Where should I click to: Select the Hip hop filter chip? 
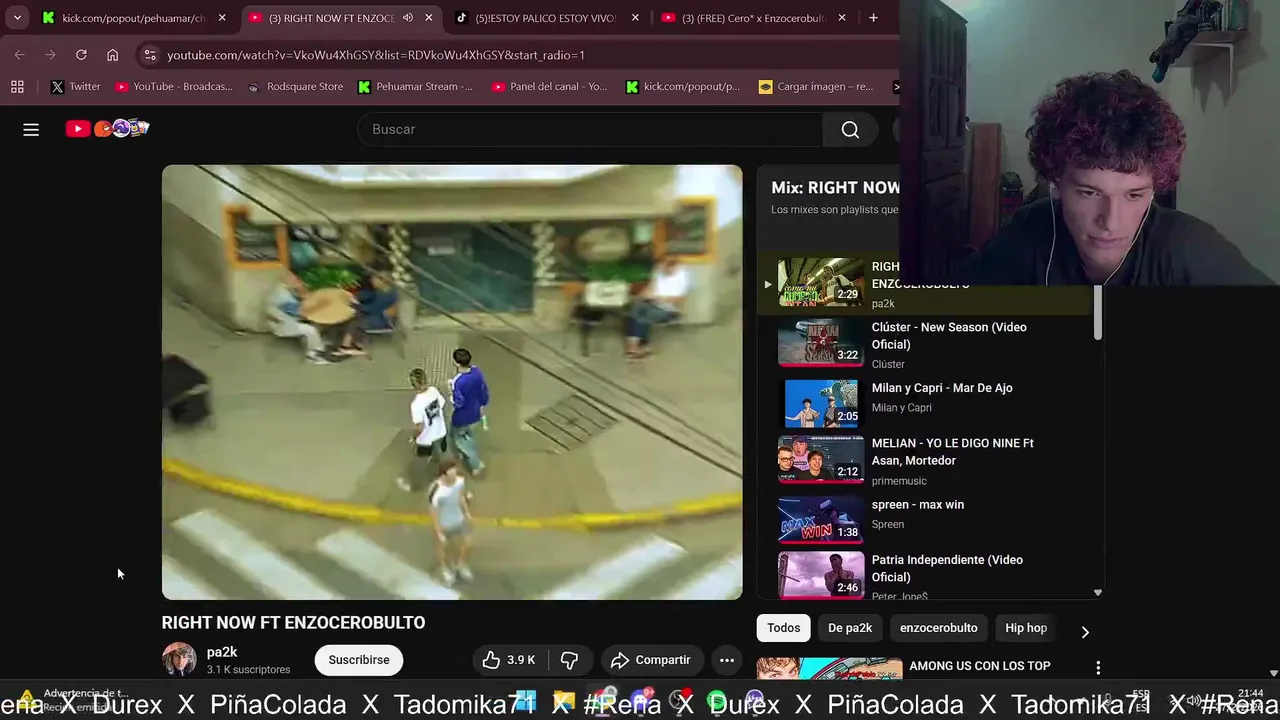click(1026, 628)
